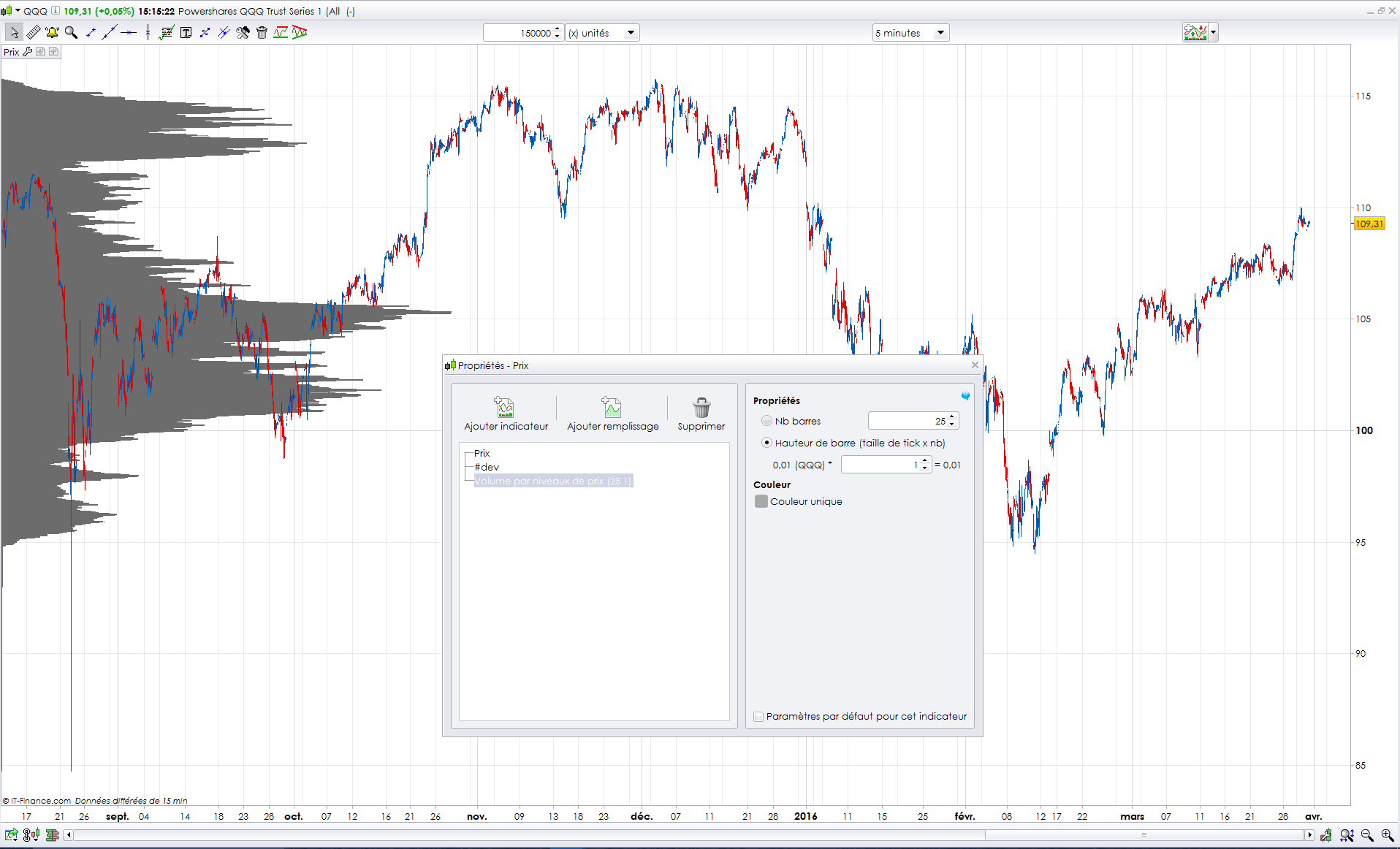Open candlestick wrench chart properties
1400x849 pixels.
1326,834
